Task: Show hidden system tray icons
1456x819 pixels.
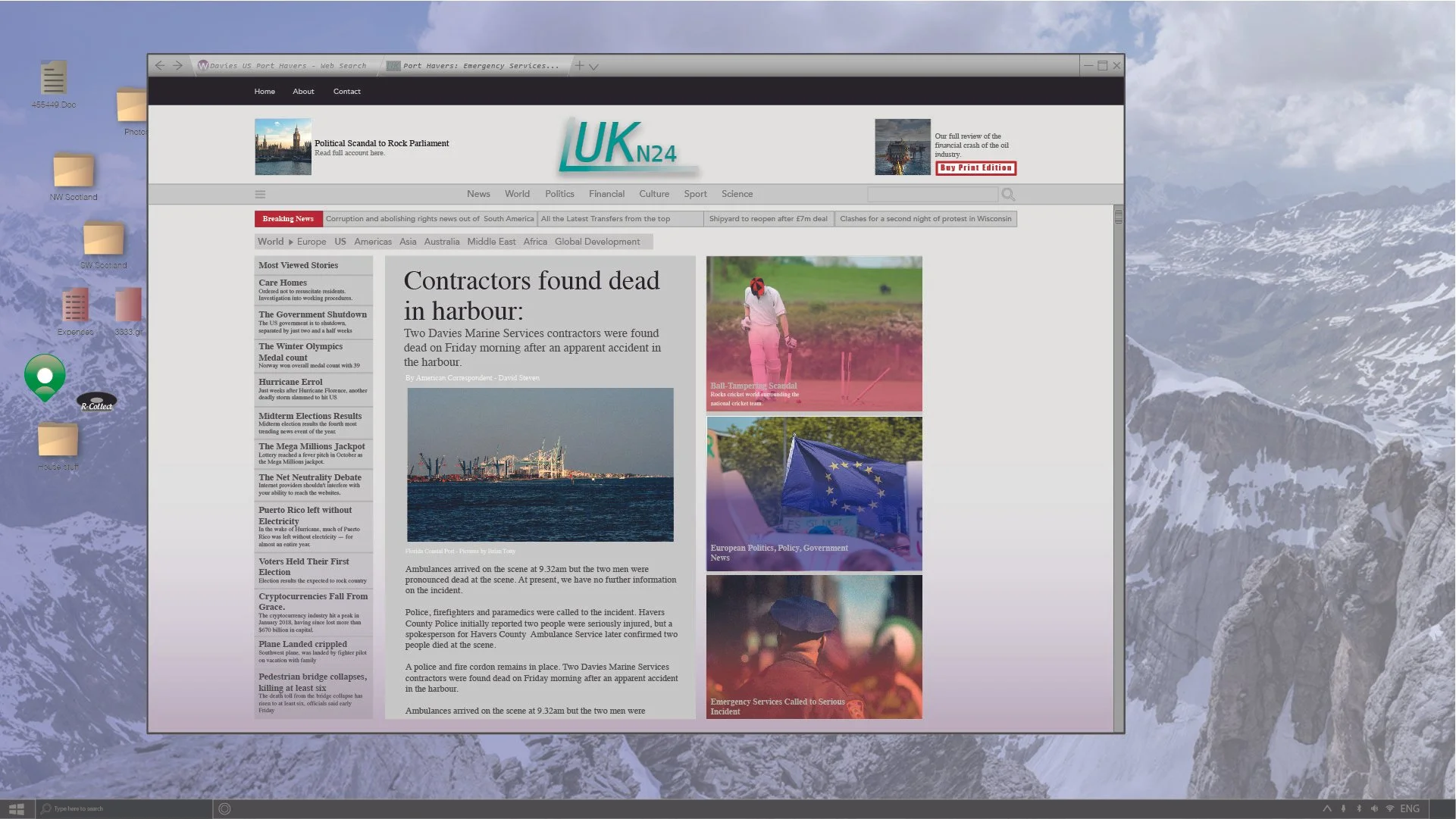Action: pos(1327,809)
